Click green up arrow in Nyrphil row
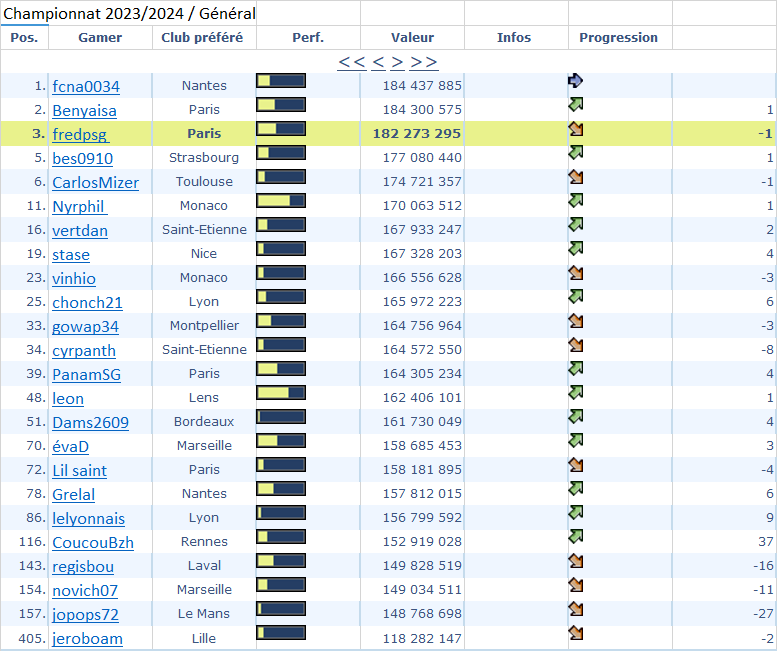 (575, 201)
